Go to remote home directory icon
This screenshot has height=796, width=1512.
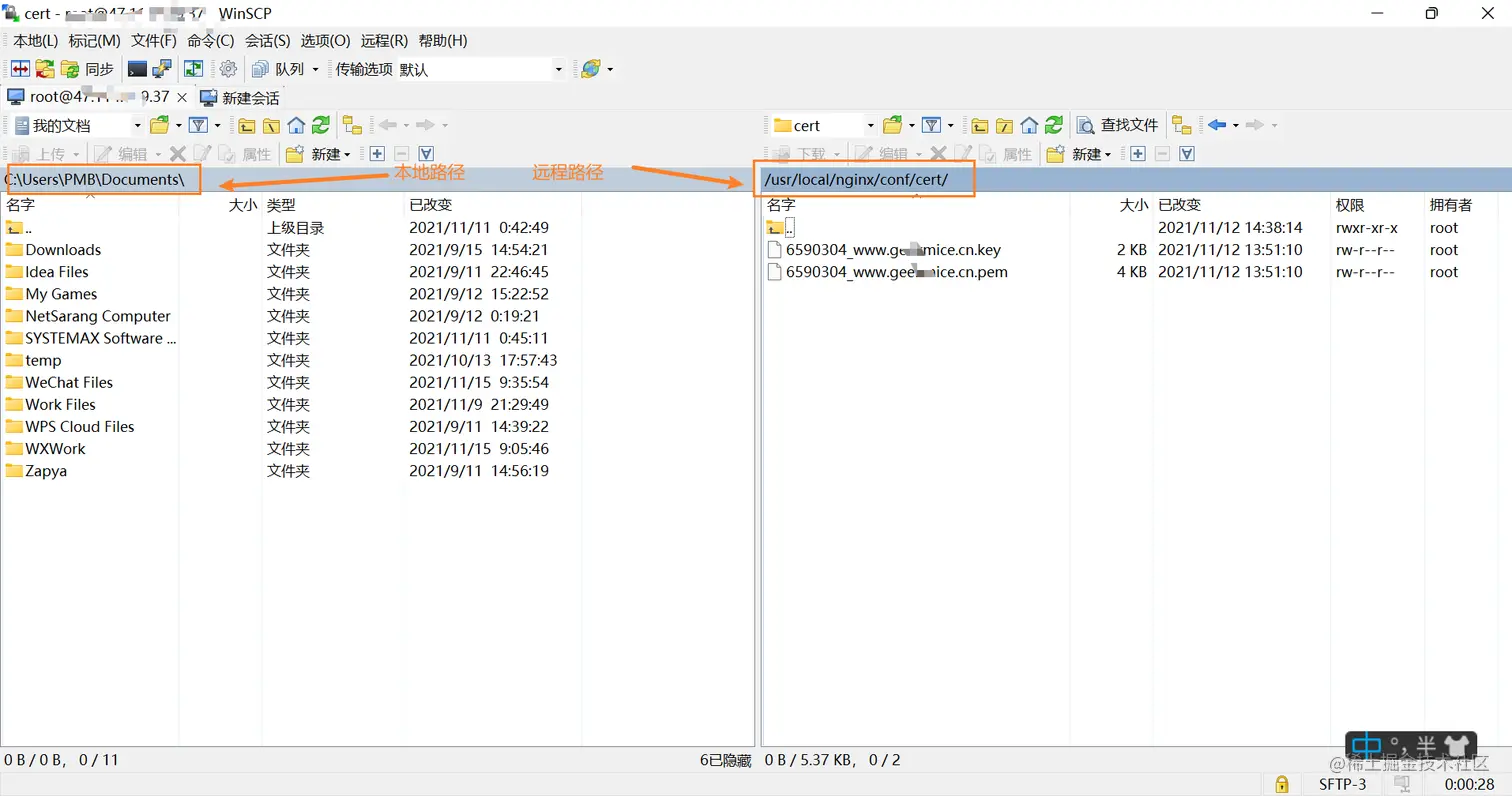coord(1029,125)
